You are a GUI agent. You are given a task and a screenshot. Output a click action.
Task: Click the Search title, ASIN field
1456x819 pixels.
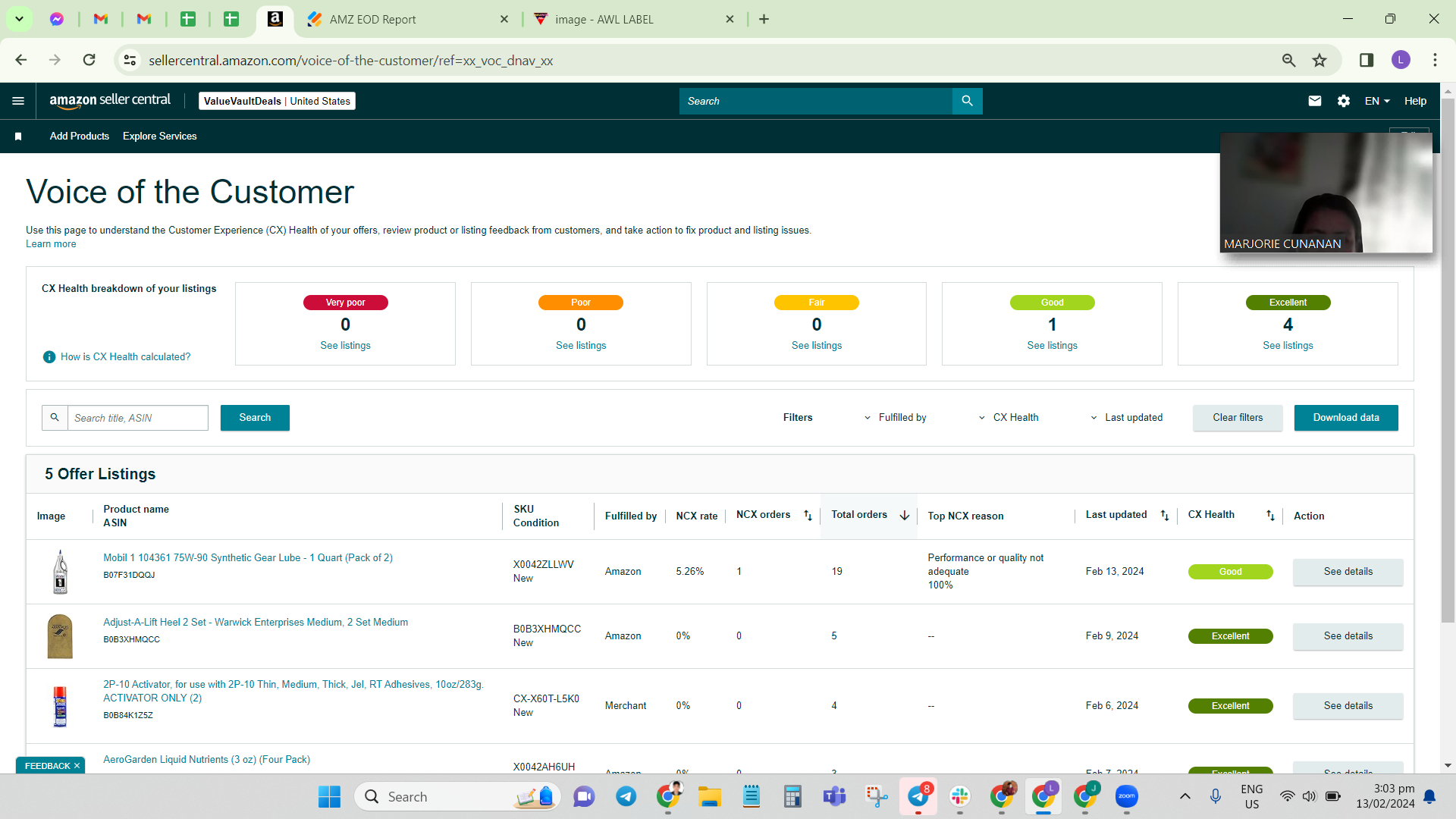138,418
